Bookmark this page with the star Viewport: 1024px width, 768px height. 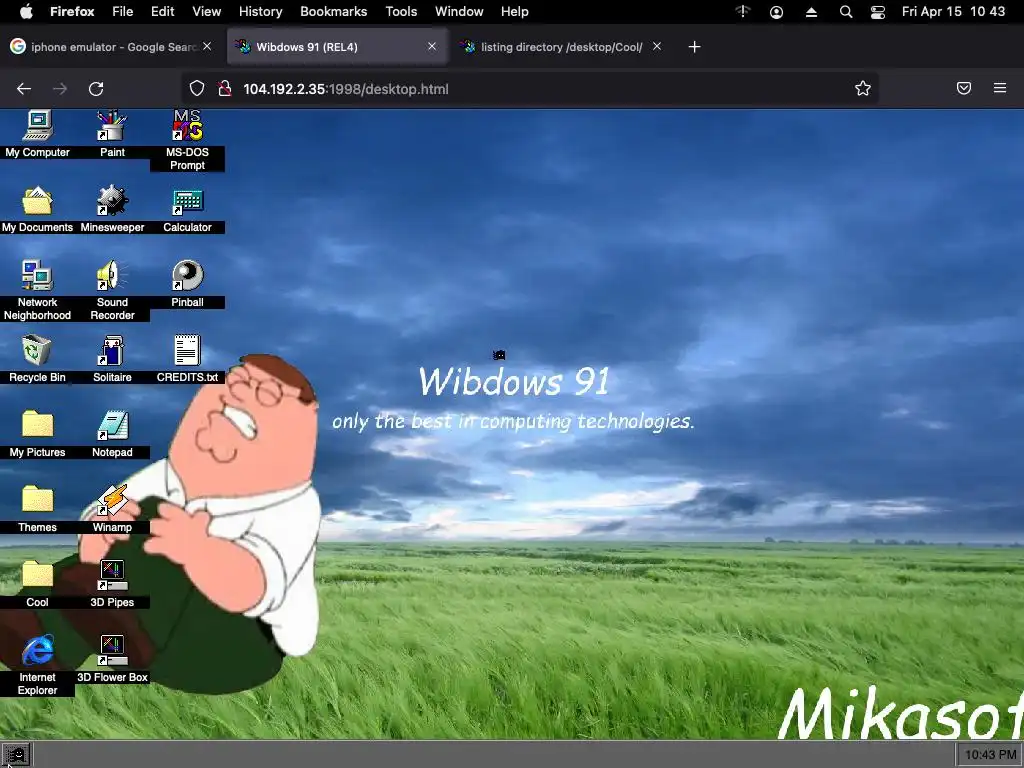click(863, 88)
